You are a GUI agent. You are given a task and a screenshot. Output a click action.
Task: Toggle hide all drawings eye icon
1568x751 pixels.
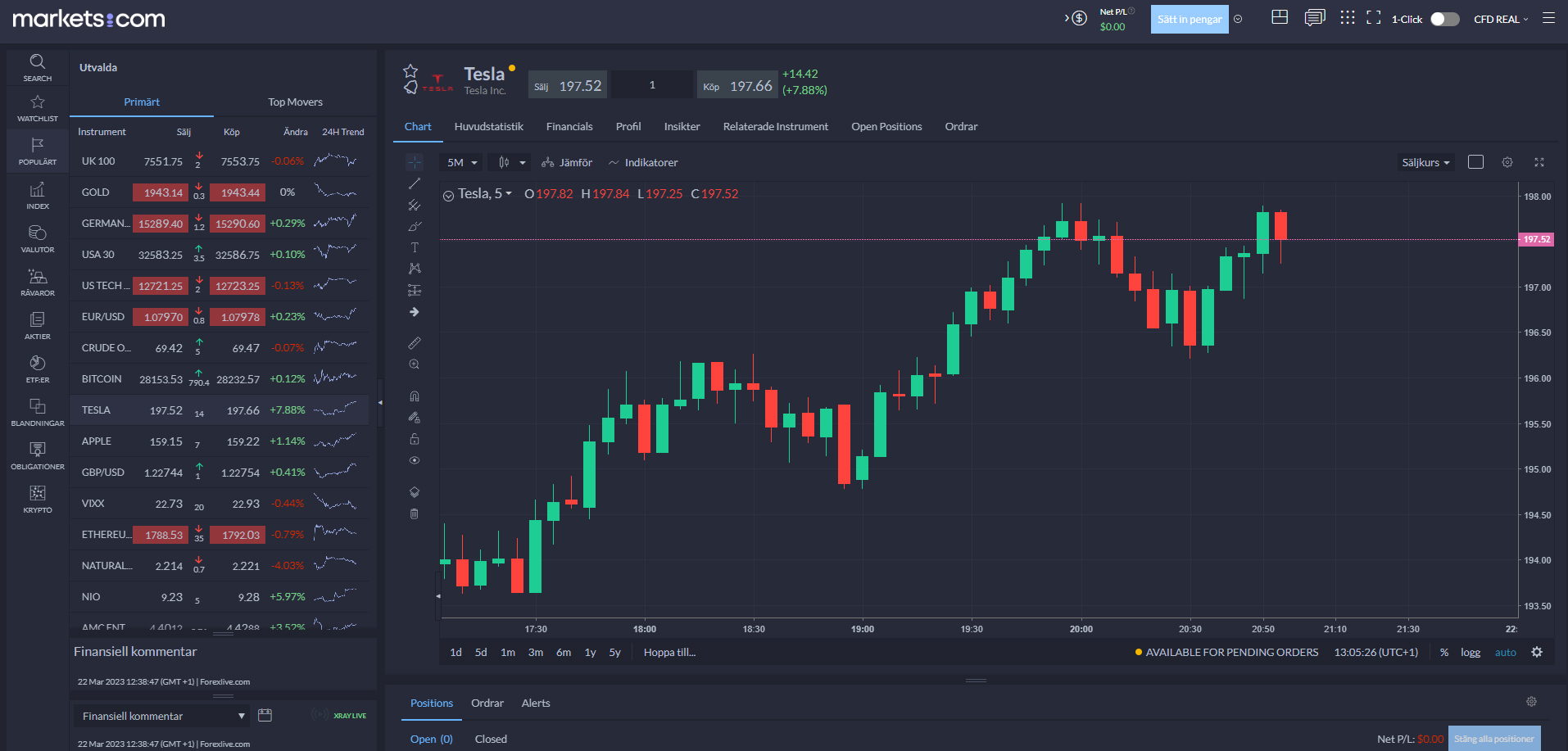pos(415,460)
